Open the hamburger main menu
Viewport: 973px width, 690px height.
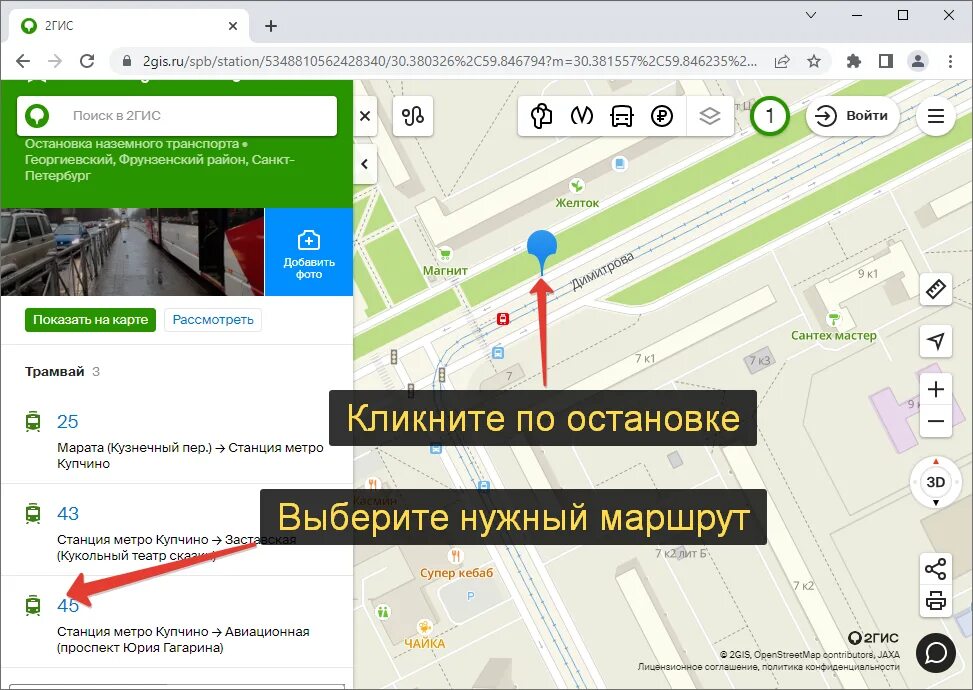pos(936,115)
